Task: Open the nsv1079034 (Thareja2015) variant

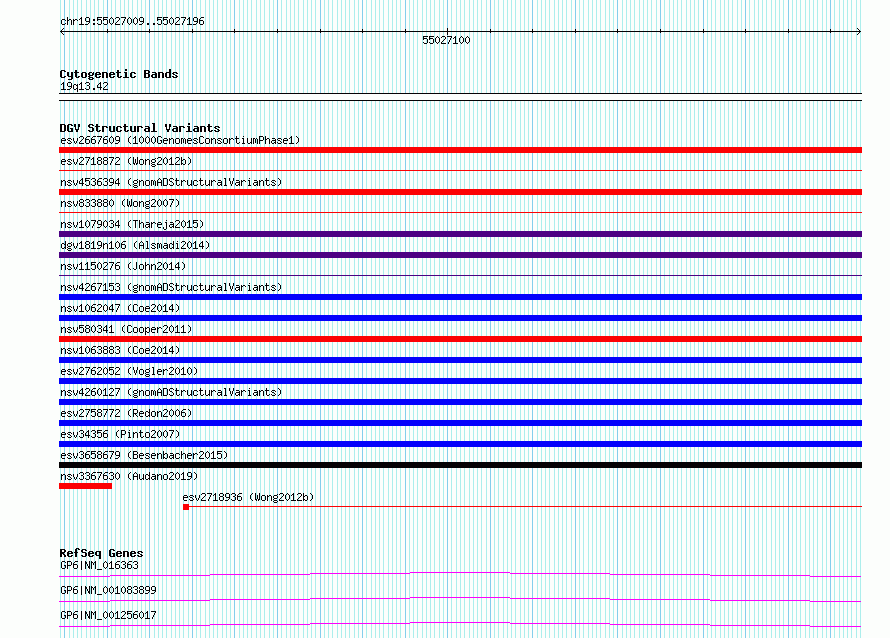Action: [132, 224]
